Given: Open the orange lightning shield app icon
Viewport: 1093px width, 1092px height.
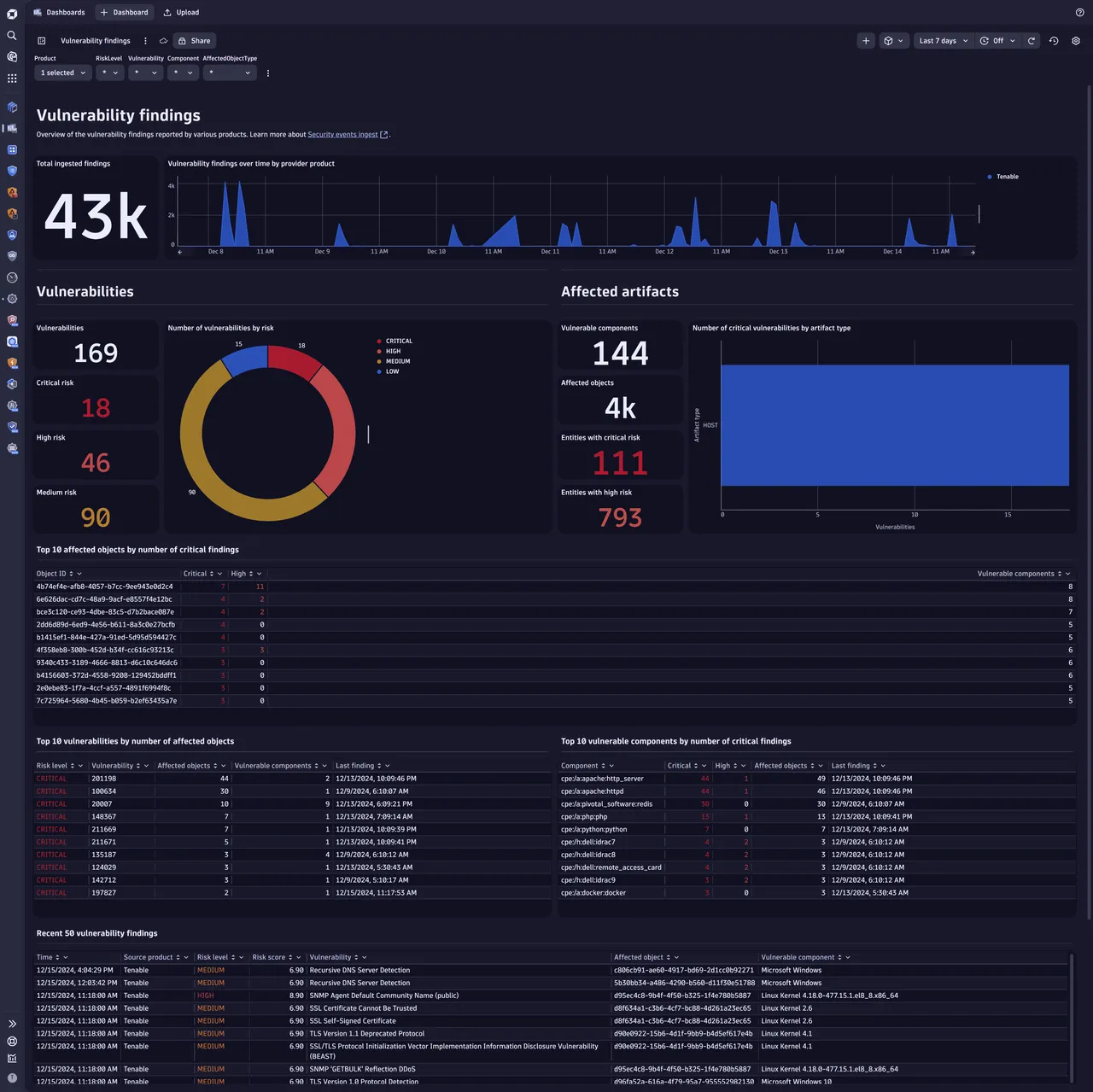Looking at the screenshot, I should click(x=12, y=363).
